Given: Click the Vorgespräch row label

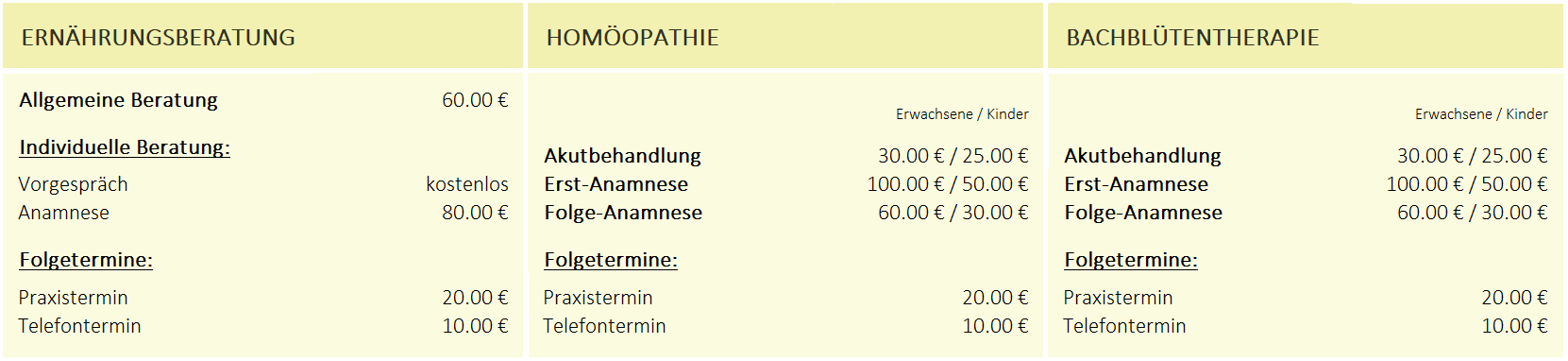Looking at the screenshot, I should coord(74,185).
